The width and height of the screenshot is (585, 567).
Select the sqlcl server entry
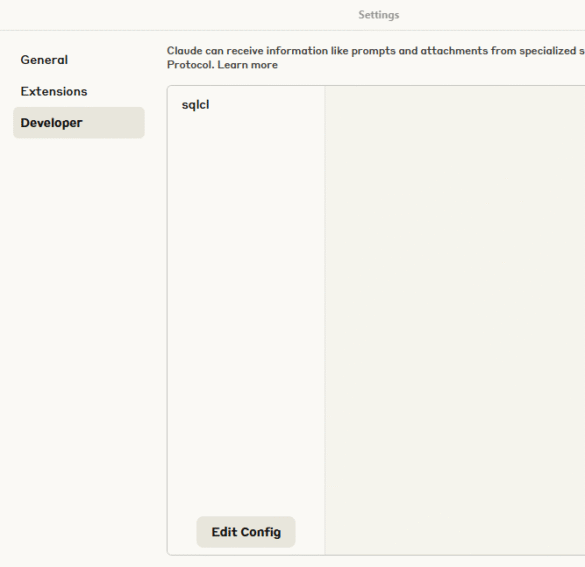(195, 105)
